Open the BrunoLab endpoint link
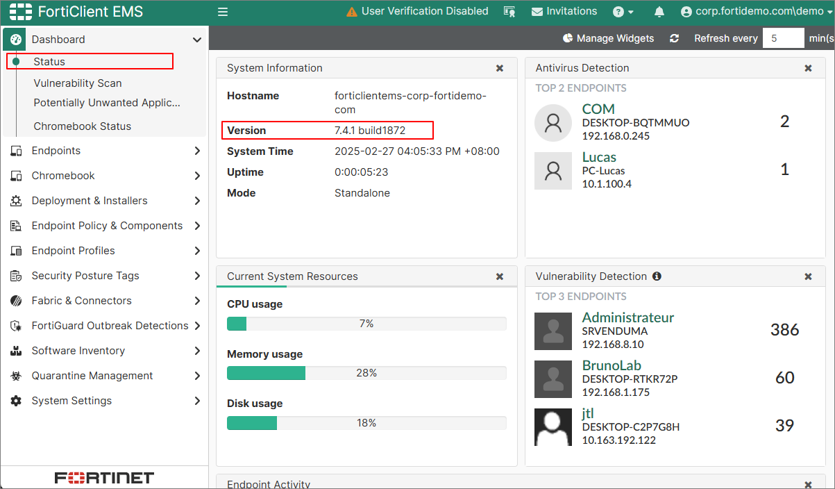835x489 pixels. [611, 365]
